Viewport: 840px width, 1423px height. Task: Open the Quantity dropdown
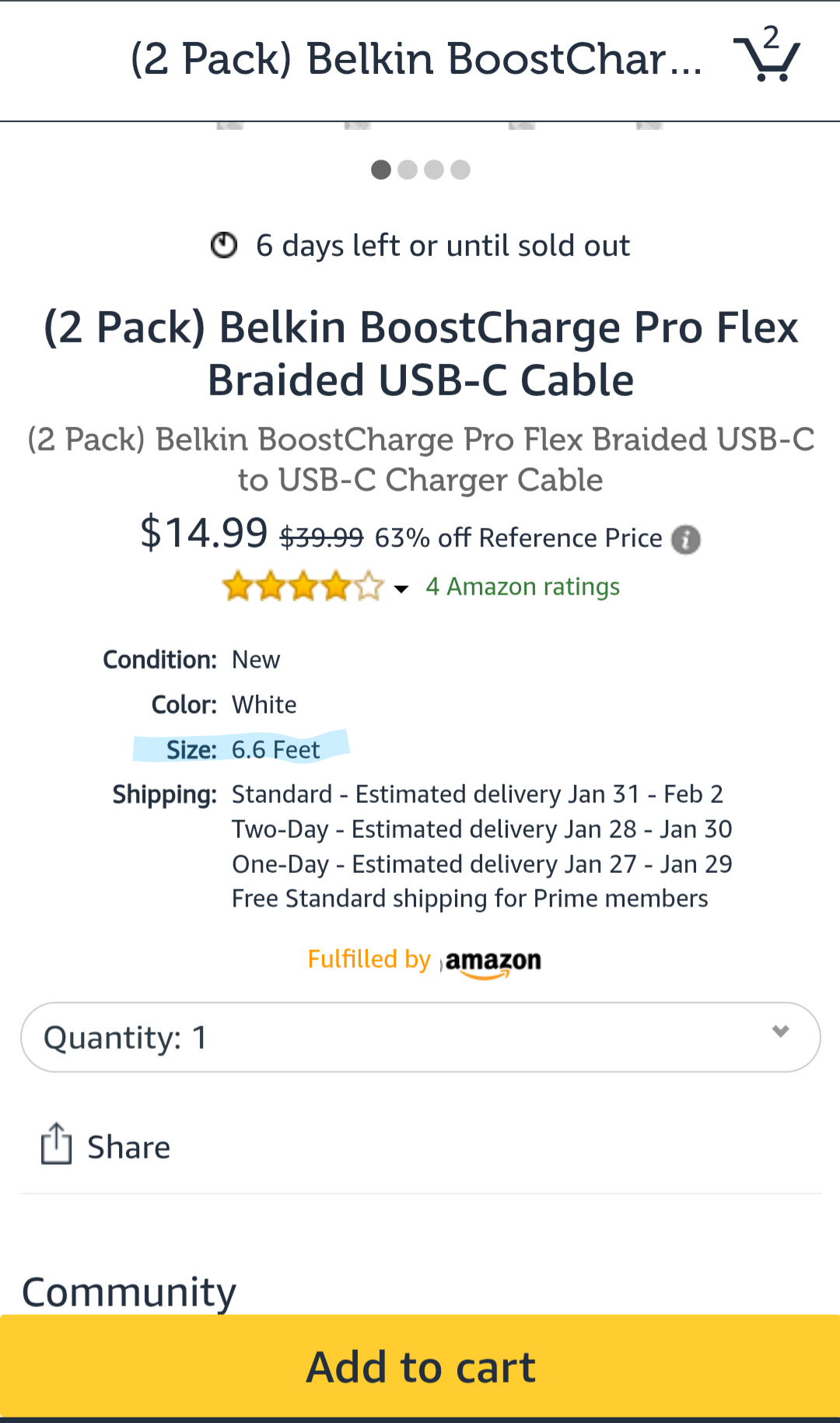point(420,1037)
